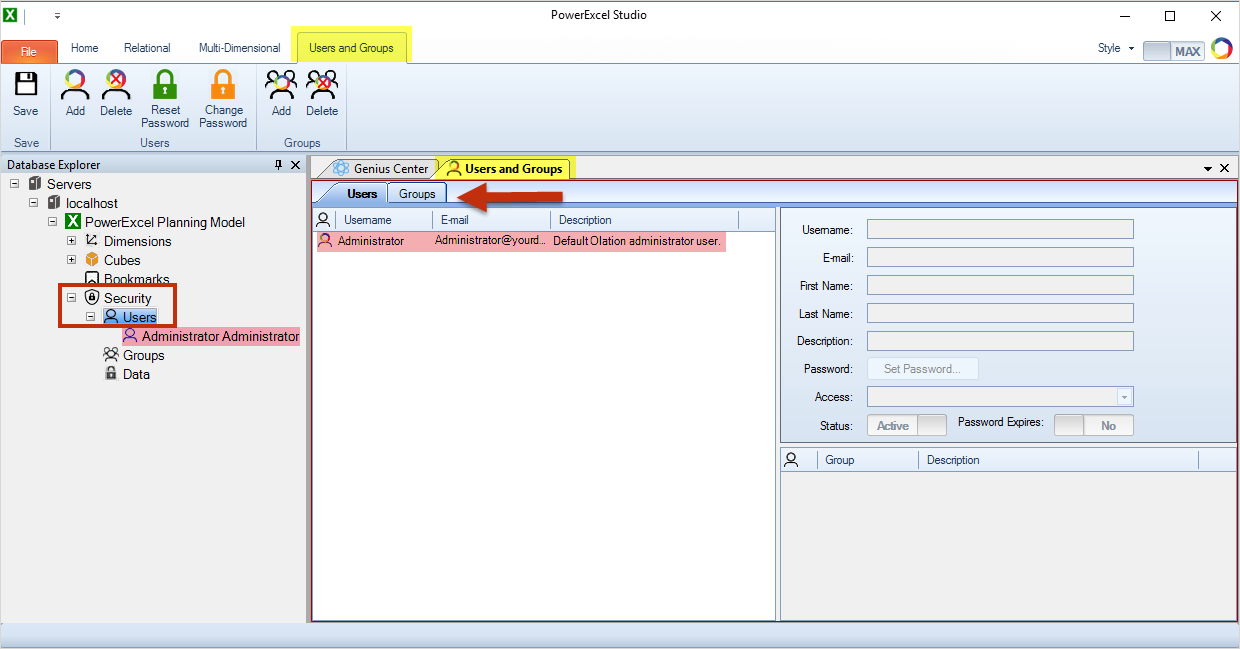
Task: Click the colorful Olation logo ring
Action: coord(1221,49)
